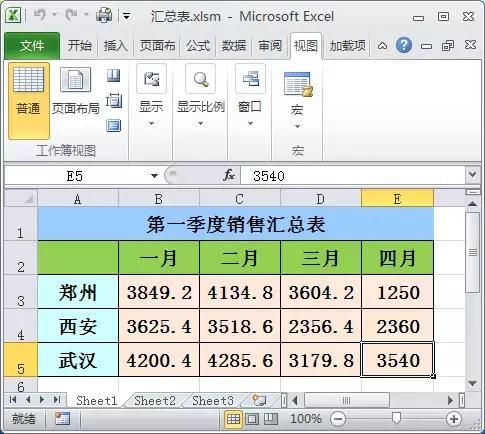The height and width of the screenshot is (434, 485).
Task: Open the 宏 dropdown arrow
Action: [x=297, y=127]
